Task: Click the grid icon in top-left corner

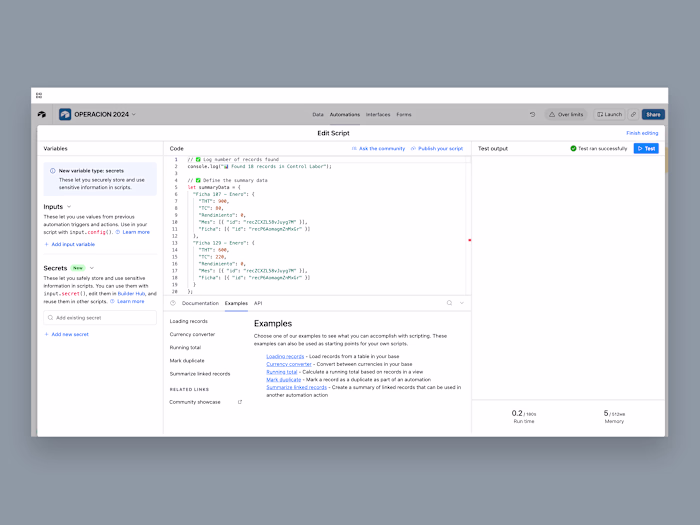Action: [x=39, y=95]
